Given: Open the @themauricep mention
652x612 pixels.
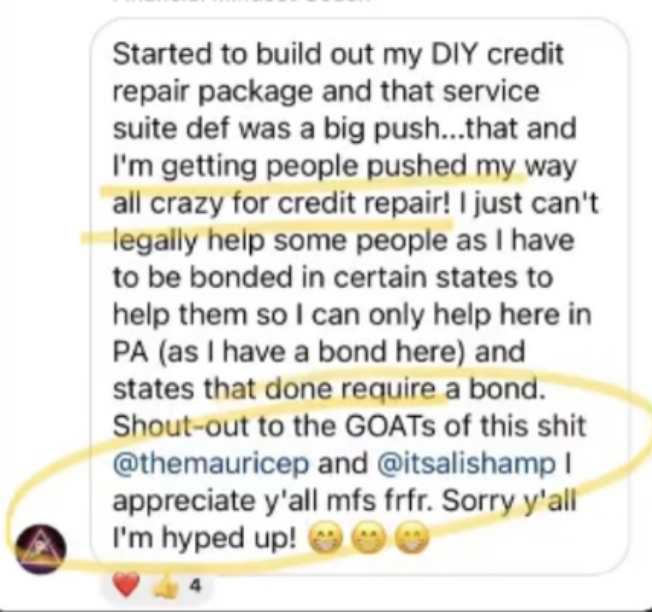Looking at the screenshot, I should point(211,463).
